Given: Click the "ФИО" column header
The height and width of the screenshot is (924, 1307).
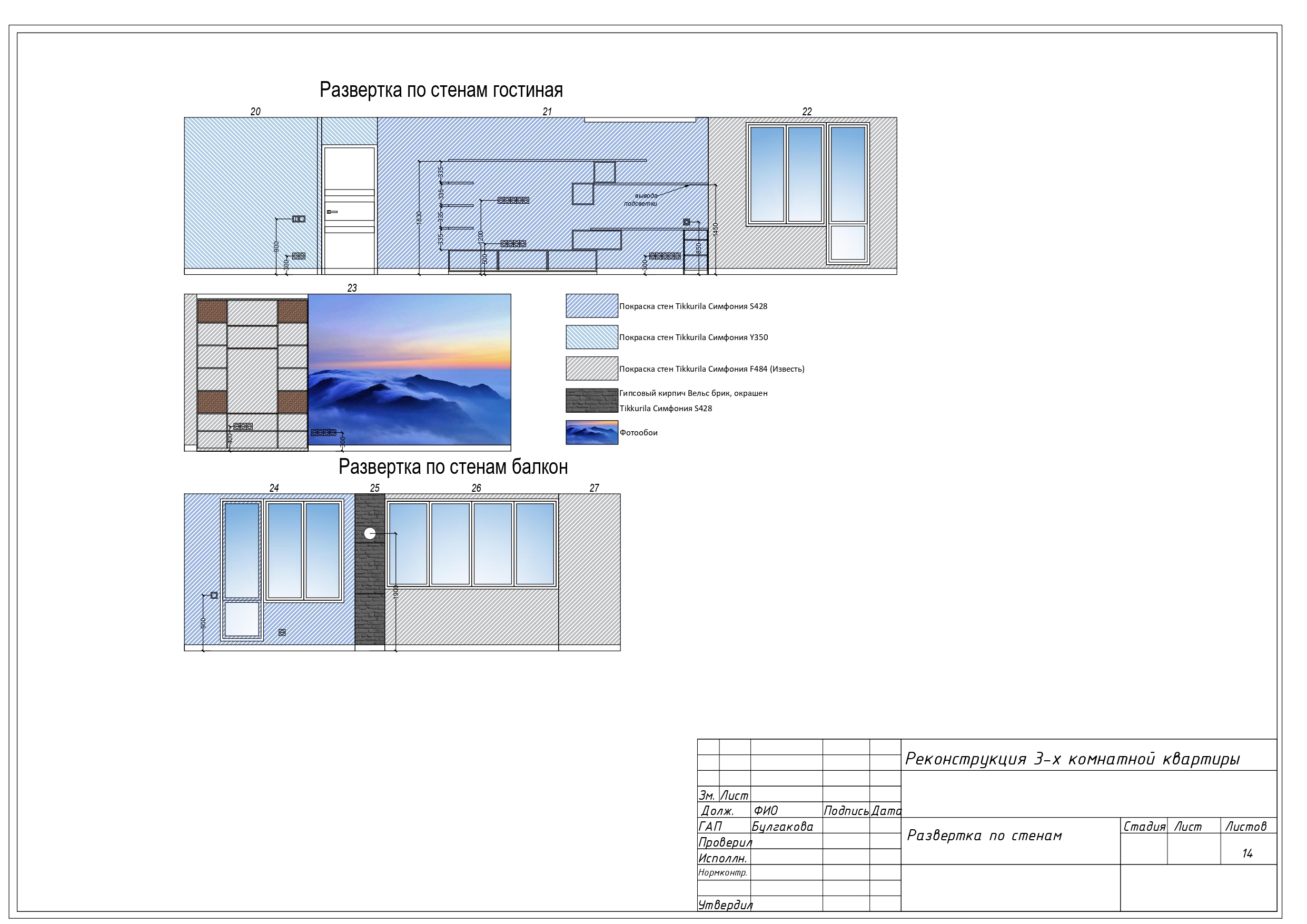Looking at the screenshot, I should [x=766, y=811].
